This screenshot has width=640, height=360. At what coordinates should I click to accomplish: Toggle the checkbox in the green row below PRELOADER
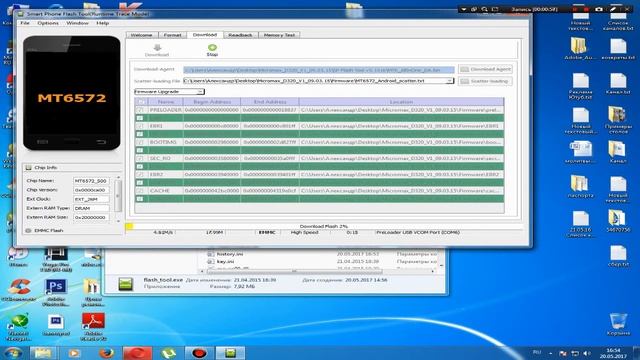click(140, 118)
